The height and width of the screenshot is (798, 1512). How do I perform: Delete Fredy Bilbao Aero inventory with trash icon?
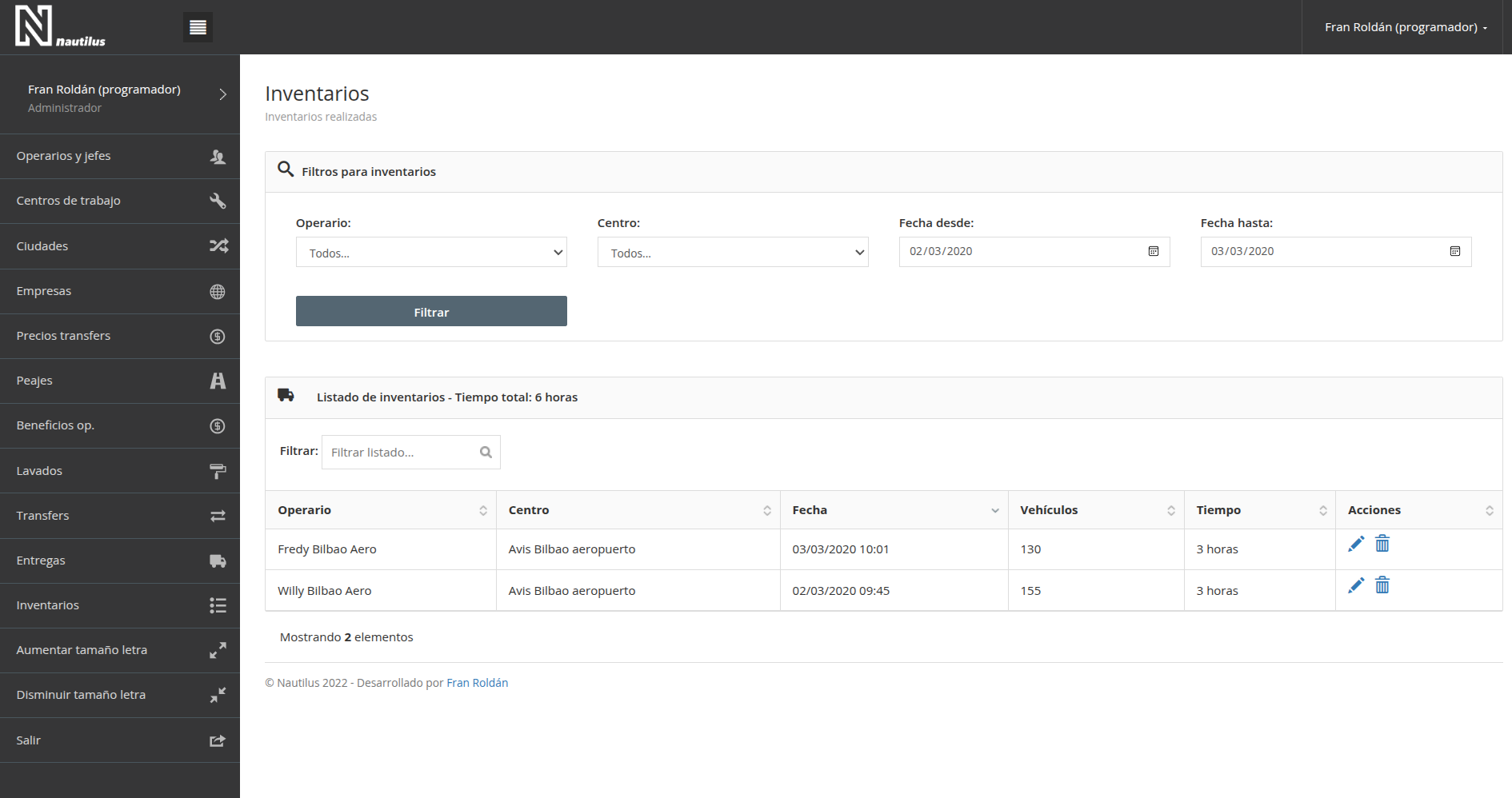(1382, 545)
